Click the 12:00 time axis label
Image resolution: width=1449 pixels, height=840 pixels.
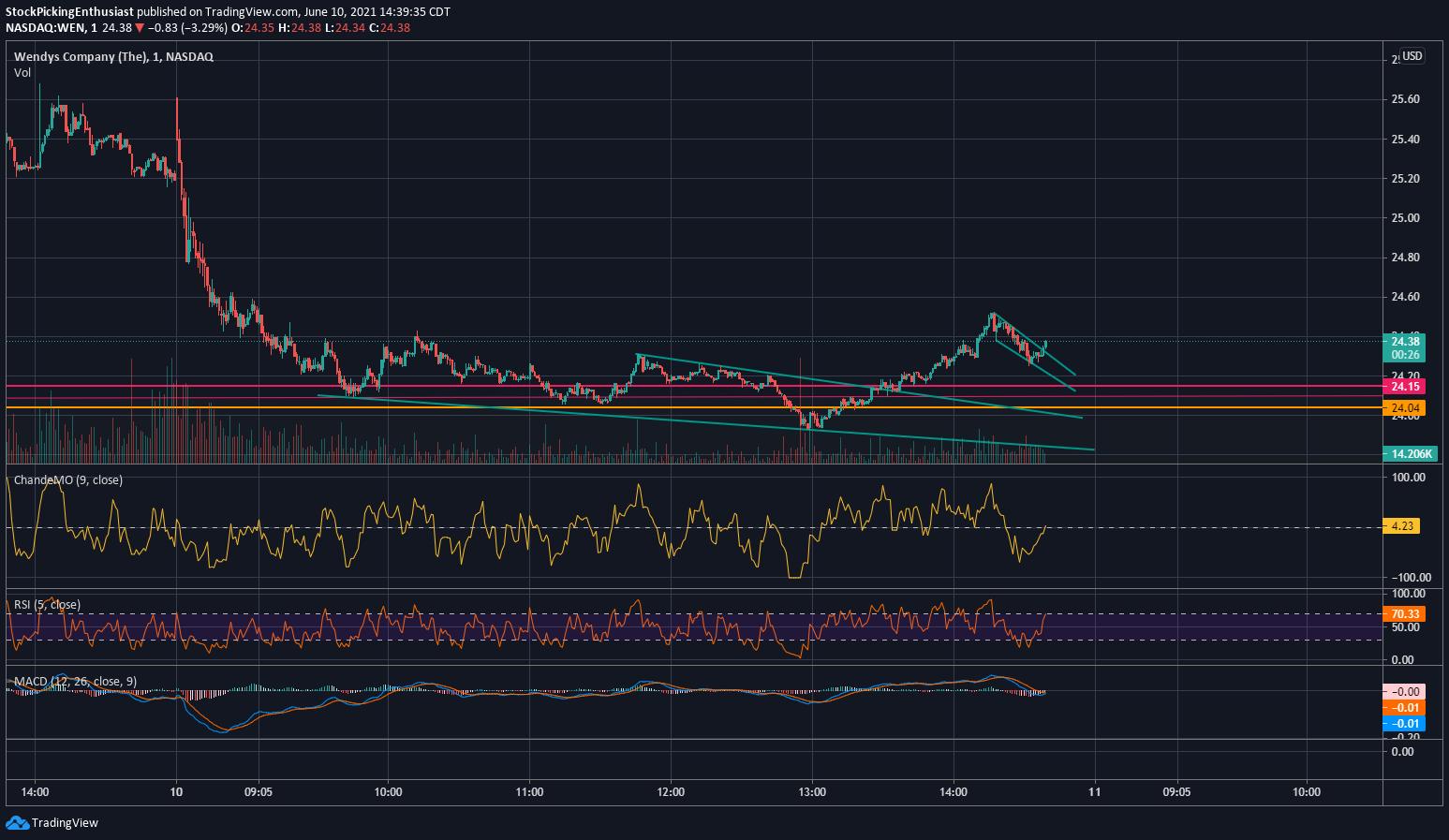[671, 792]
